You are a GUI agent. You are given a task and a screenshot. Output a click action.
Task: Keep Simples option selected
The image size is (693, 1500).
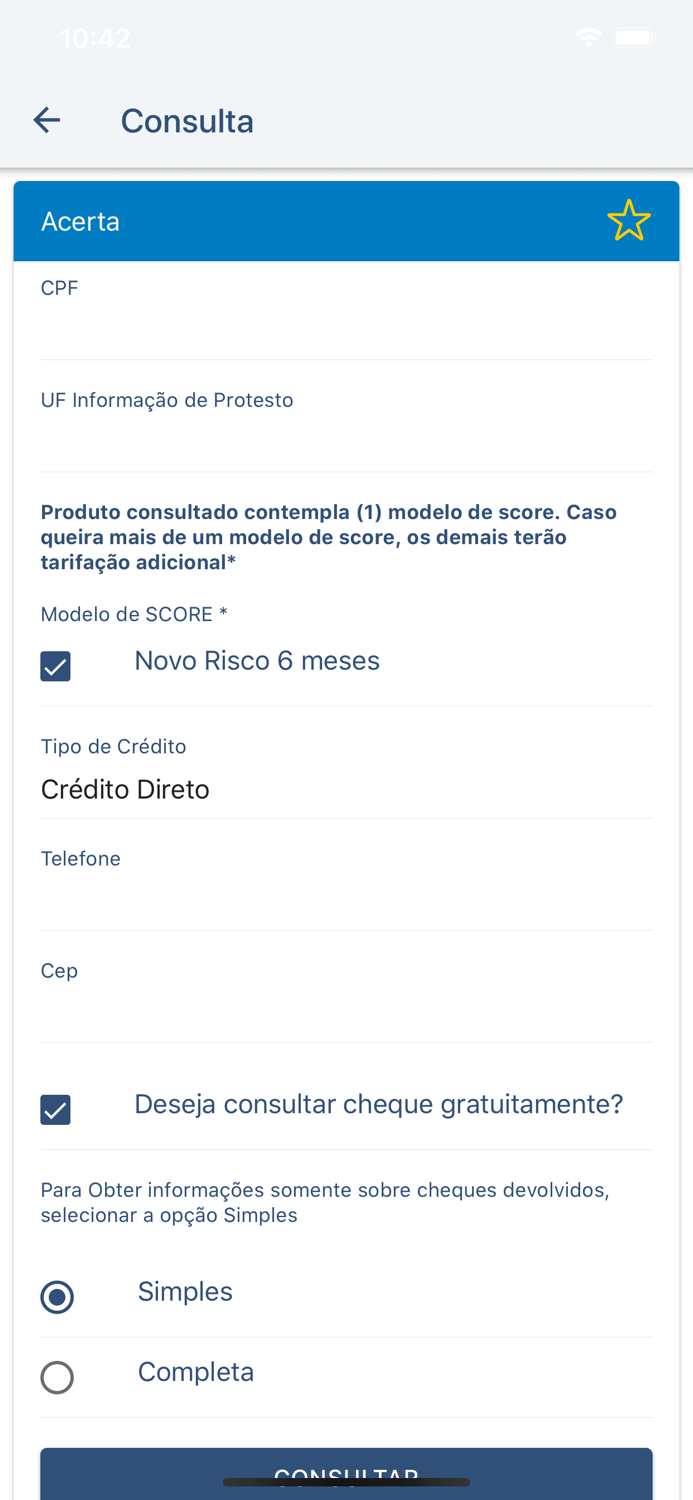(x=57, y=1297)
